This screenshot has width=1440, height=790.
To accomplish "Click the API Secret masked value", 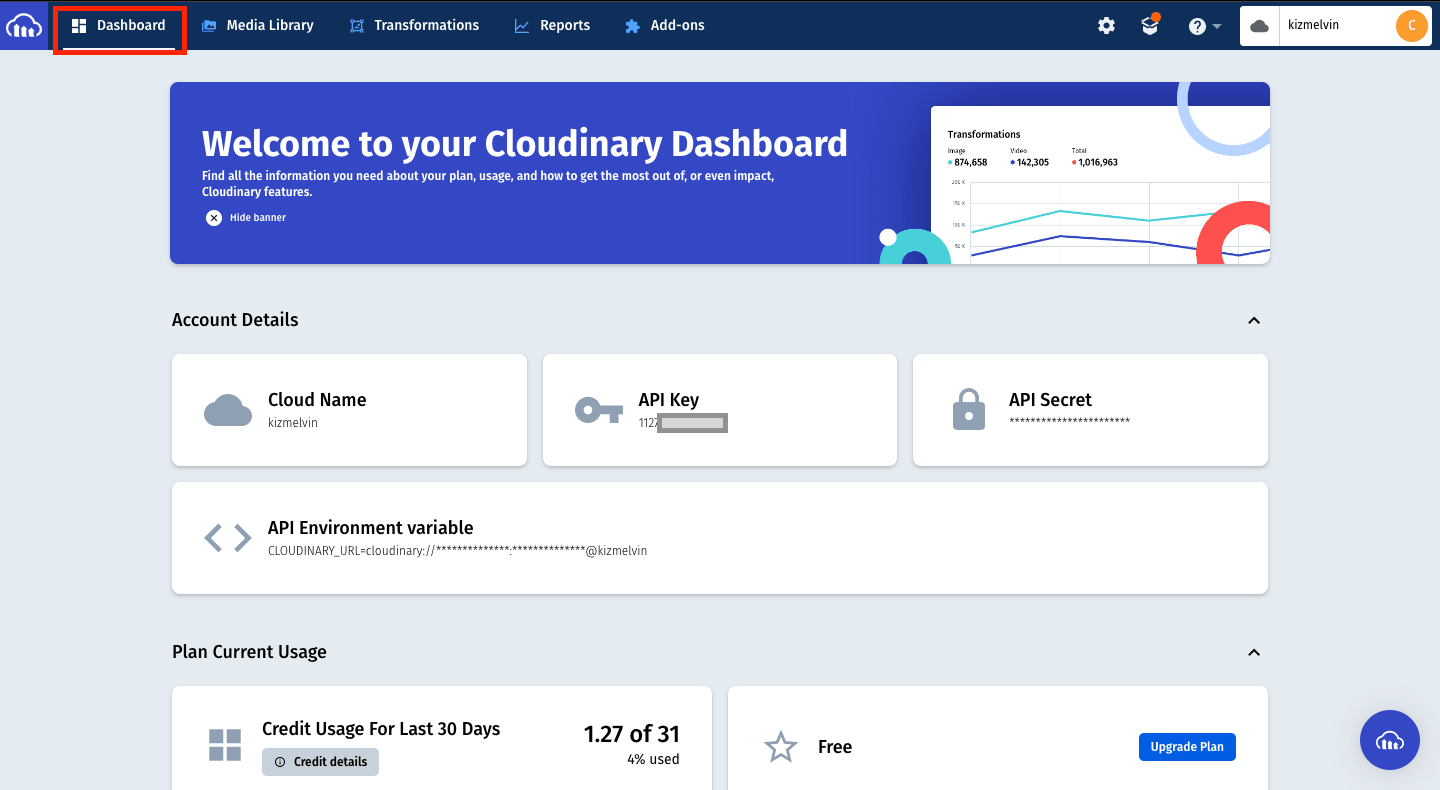I will coord(1069,422).
